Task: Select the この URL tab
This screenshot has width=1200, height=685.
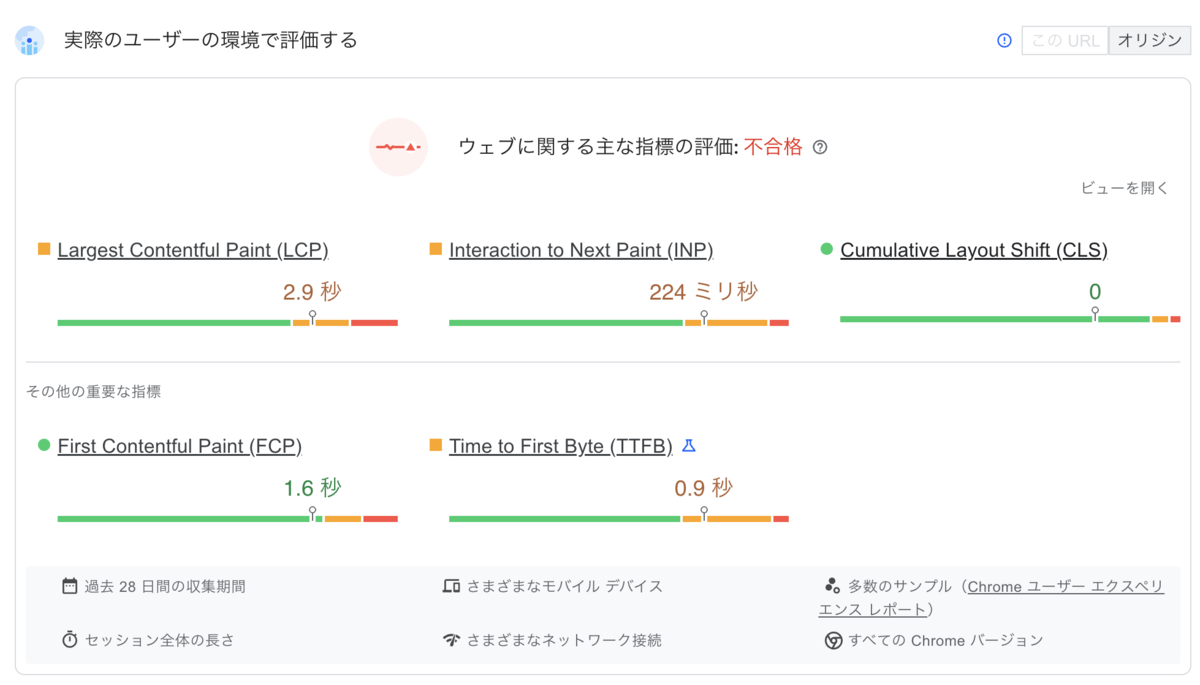Action: click(1065, 41)
